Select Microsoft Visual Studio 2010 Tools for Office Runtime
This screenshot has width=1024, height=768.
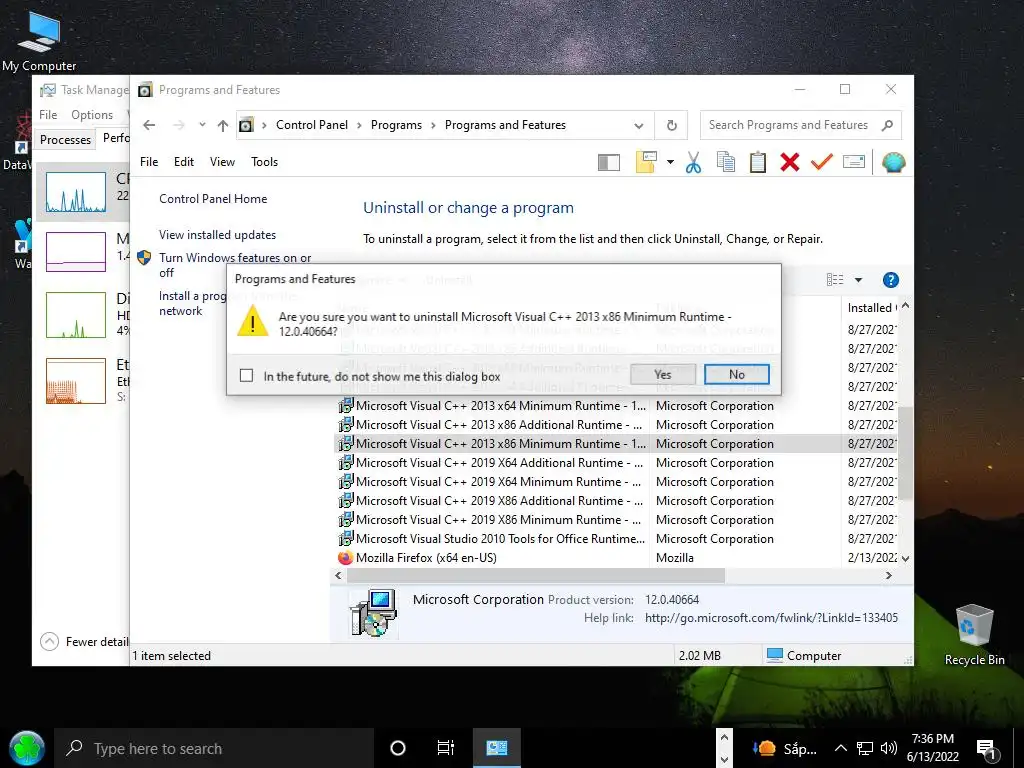500,538
